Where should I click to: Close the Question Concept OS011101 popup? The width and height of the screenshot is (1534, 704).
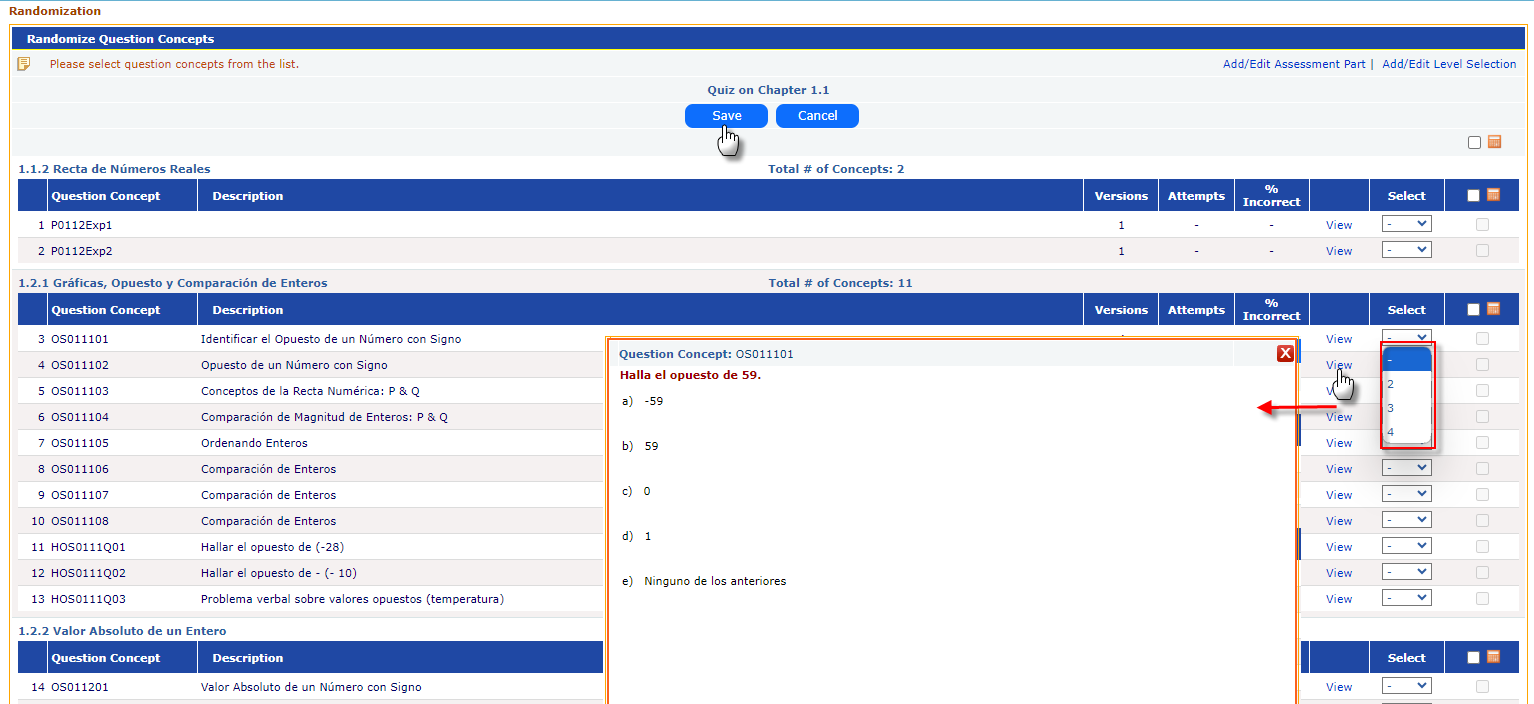coord(1285,353)
